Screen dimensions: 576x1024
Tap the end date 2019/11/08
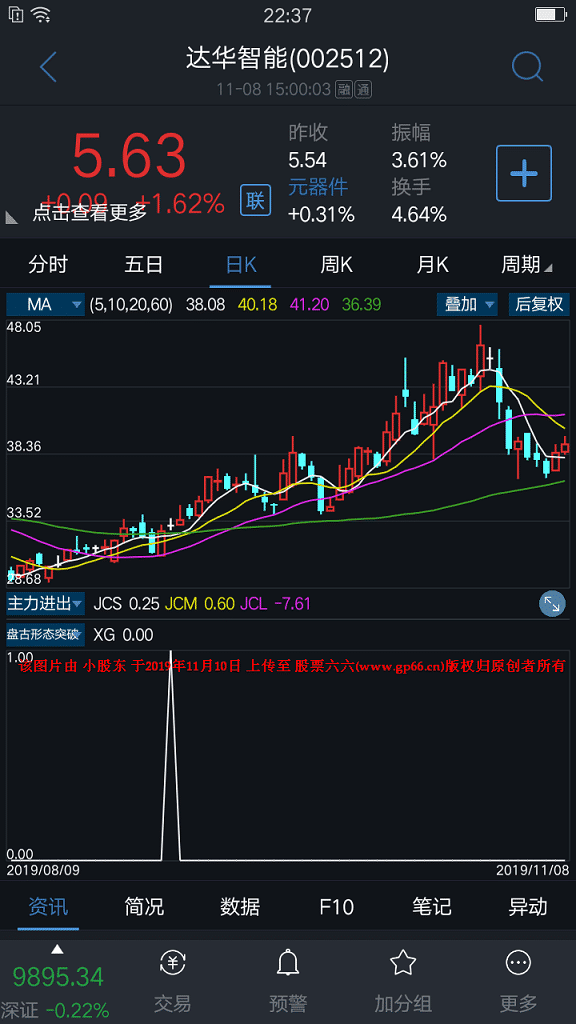[x=532, y=870]
